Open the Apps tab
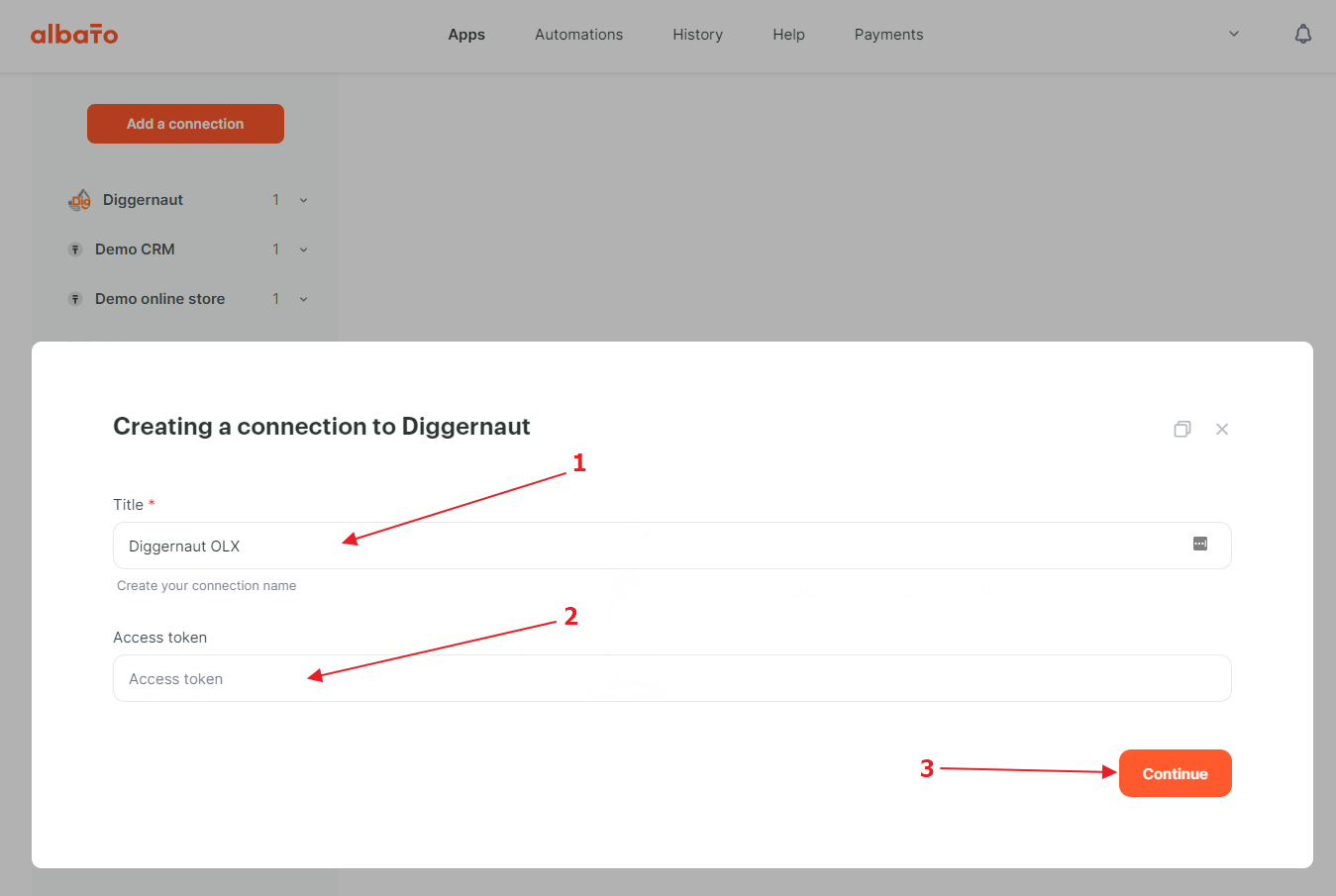 [466, 35]
